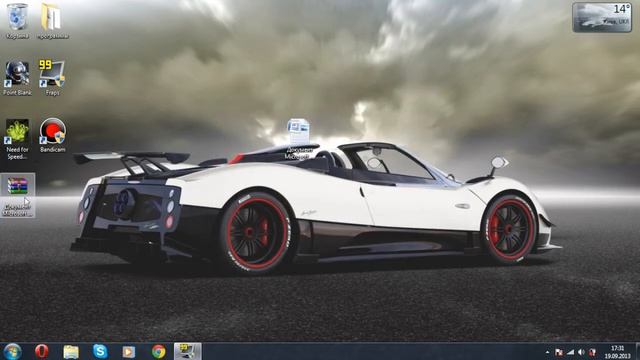Image resolution: width=640 pixels, height=360 pixels.
Task: Open Windows Explorer from the taskbar
Action: (71, 351)
